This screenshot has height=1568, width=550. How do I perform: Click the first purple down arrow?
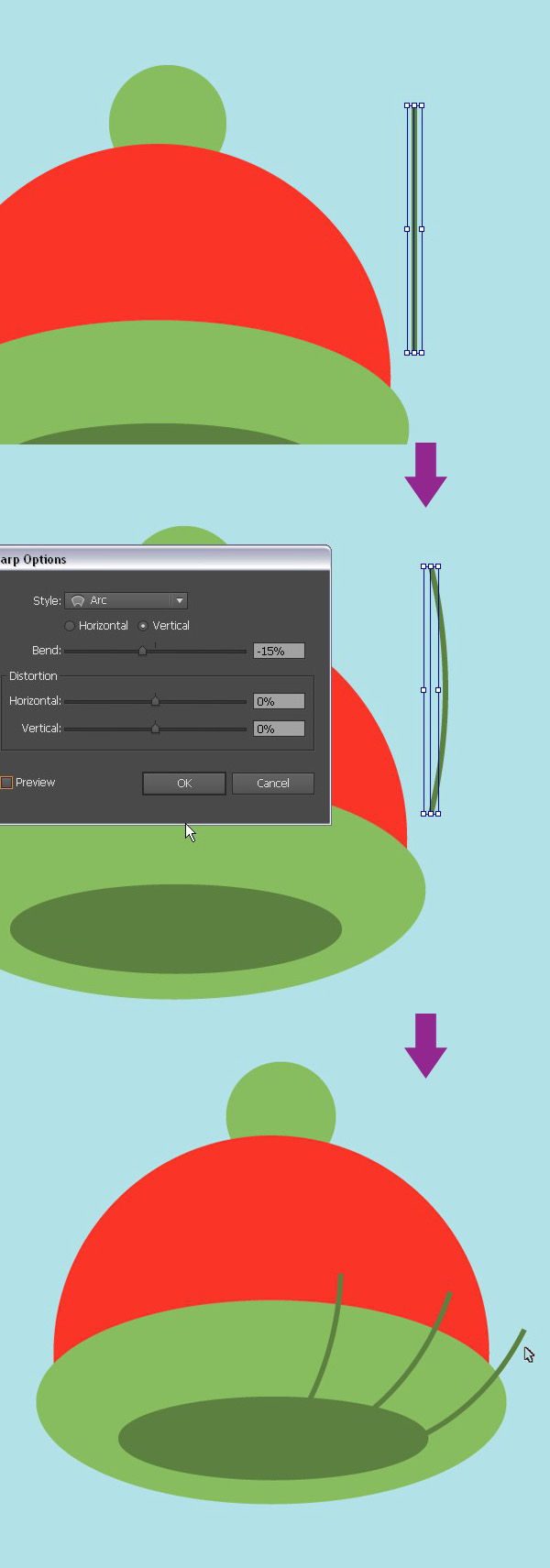tap(425, 474)
